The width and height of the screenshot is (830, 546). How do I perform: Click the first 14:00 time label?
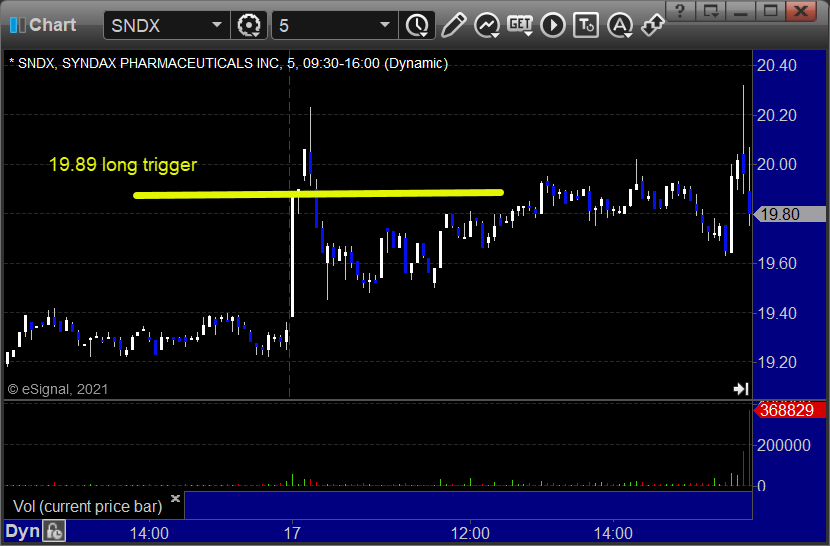click(149, 533)
